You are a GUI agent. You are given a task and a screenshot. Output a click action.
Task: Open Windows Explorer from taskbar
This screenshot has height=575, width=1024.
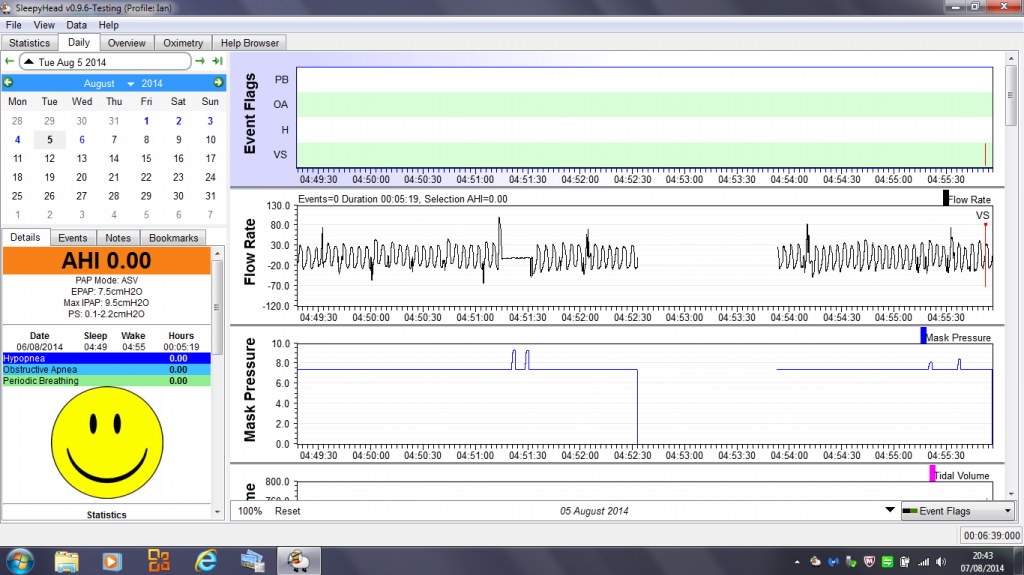66,561
